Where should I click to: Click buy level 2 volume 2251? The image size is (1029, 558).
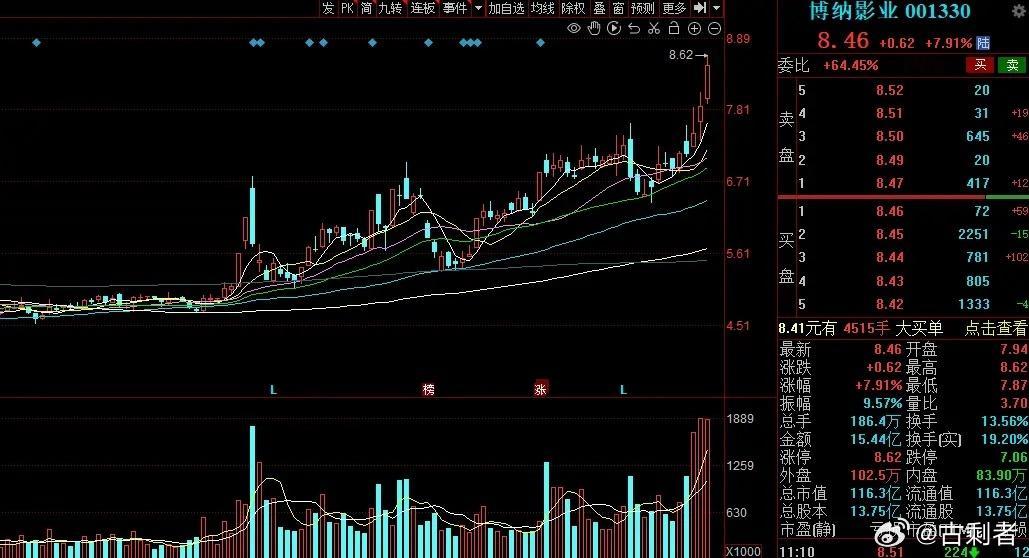pos(973,234)
